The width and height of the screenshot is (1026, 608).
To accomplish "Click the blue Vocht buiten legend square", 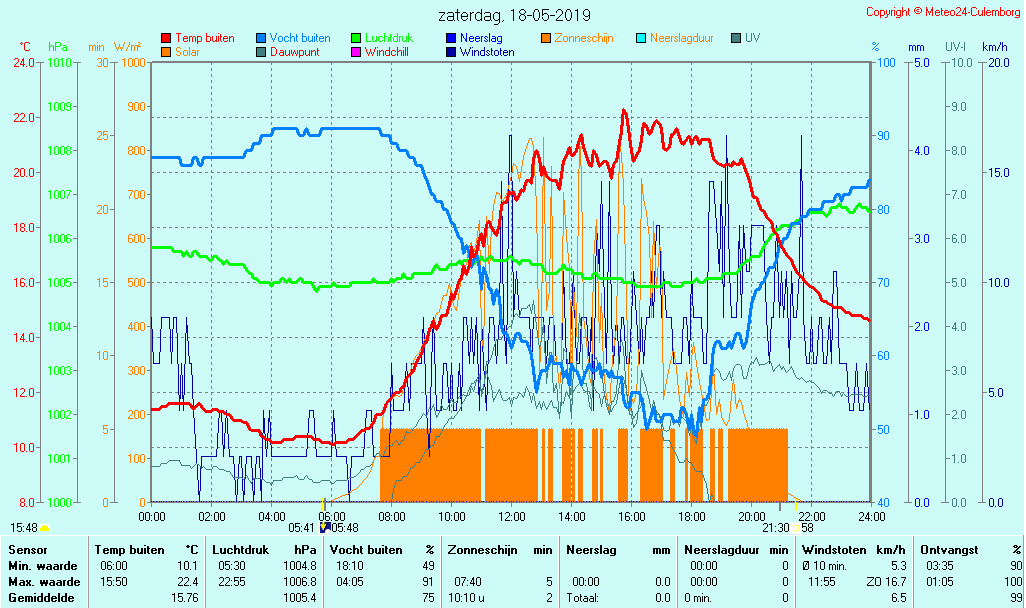I will tap(261, 38).
